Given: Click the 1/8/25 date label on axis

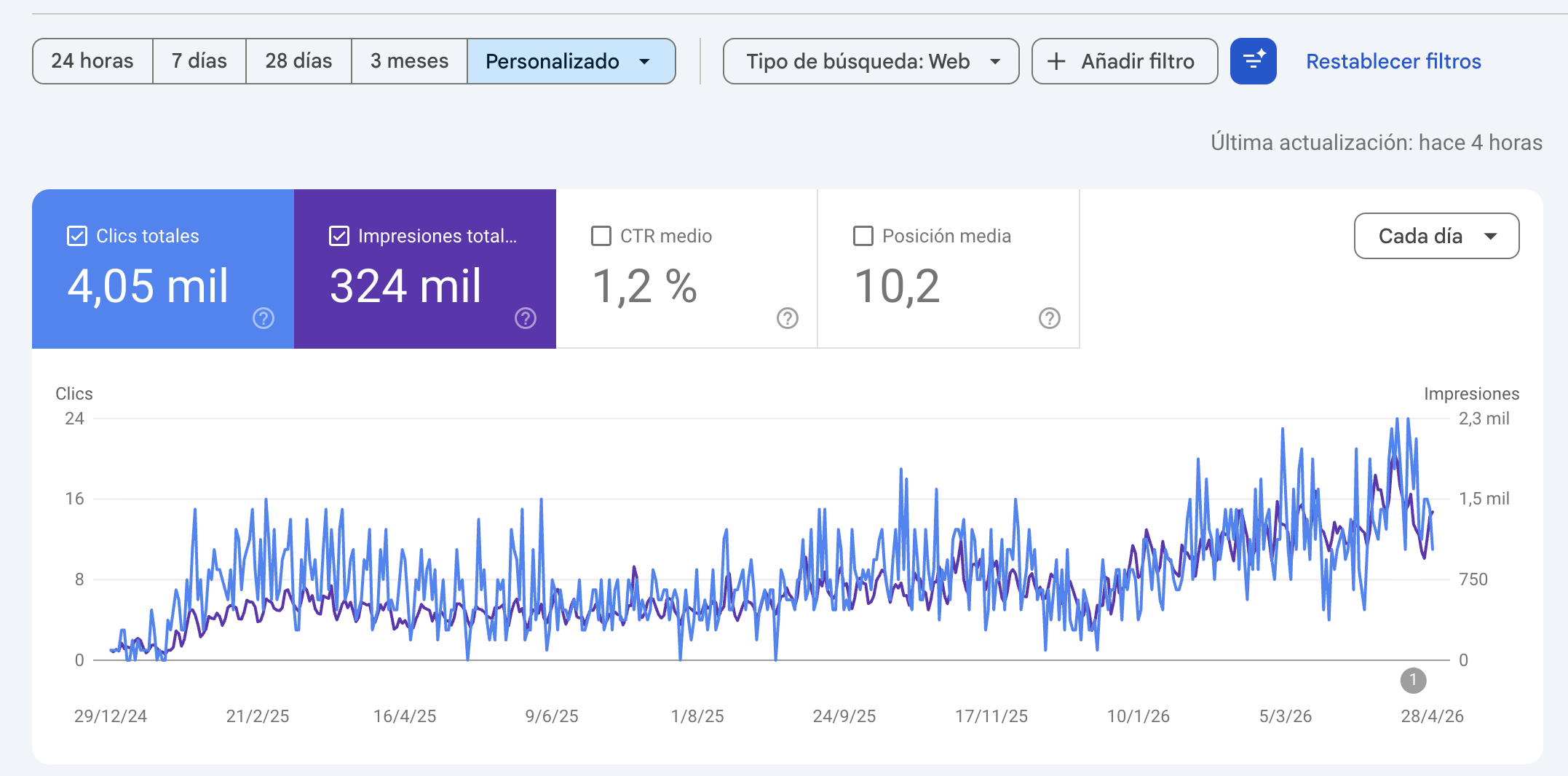Looking at the screenshot, I should pos(697,716).
